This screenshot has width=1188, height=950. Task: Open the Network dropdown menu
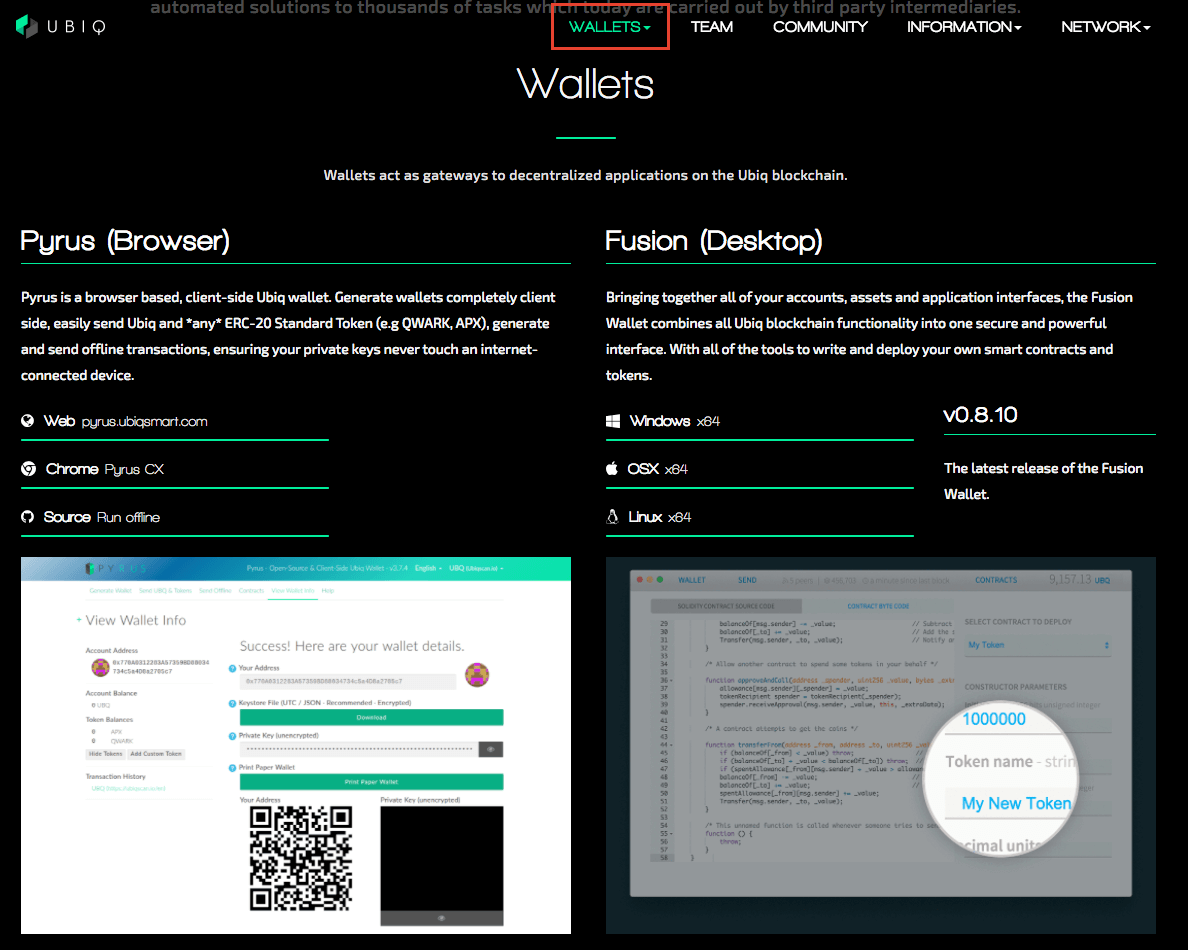[x=1105, y=27]
